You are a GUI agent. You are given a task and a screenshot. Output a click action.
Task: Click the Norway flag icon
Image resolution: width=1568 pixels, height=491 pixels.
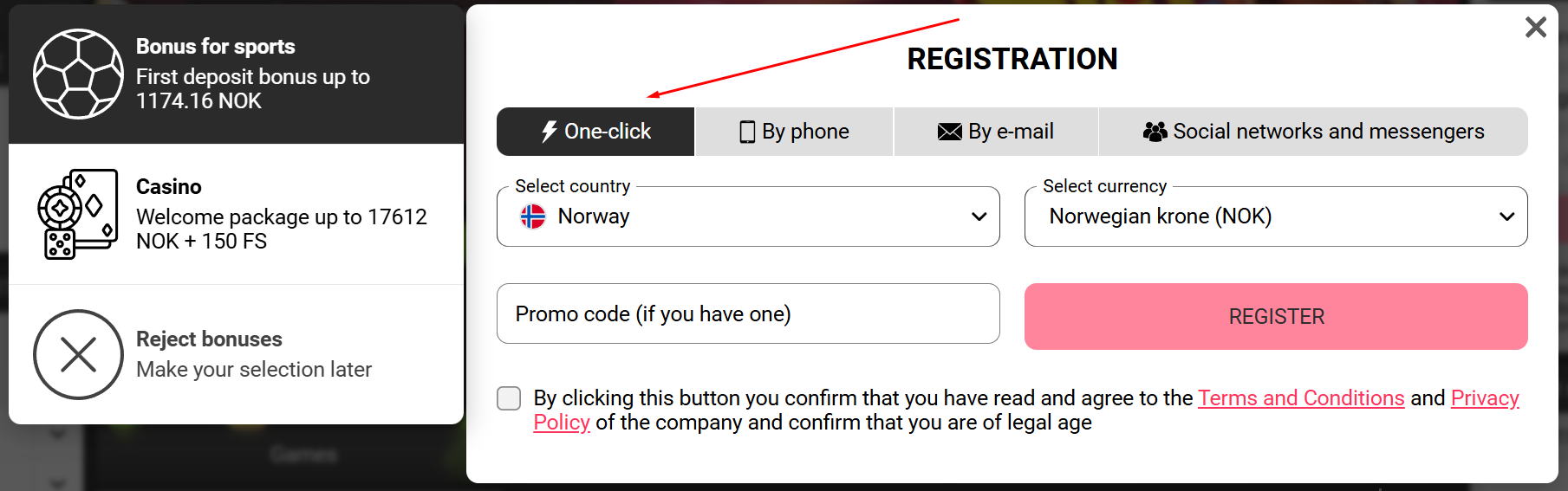[x=533, y=216]
